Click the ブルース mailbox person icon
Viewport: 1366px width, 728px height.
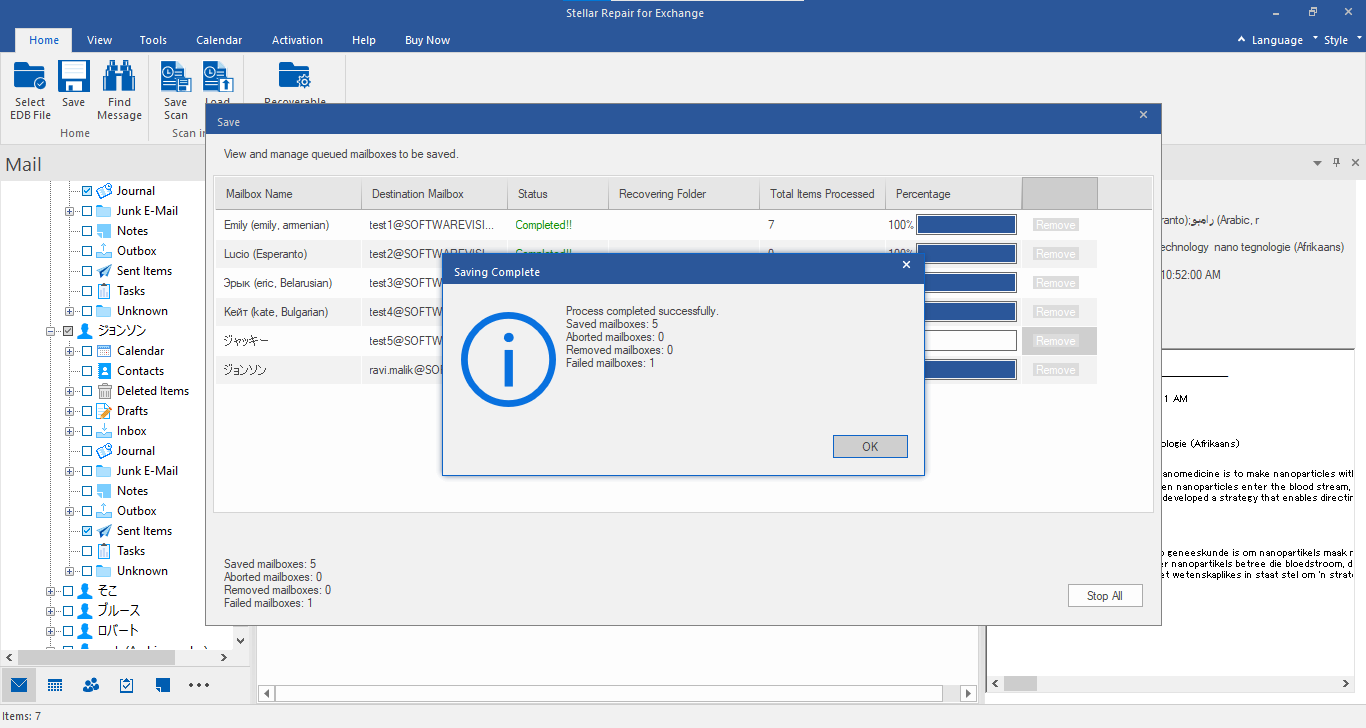(x=85, y=611)
